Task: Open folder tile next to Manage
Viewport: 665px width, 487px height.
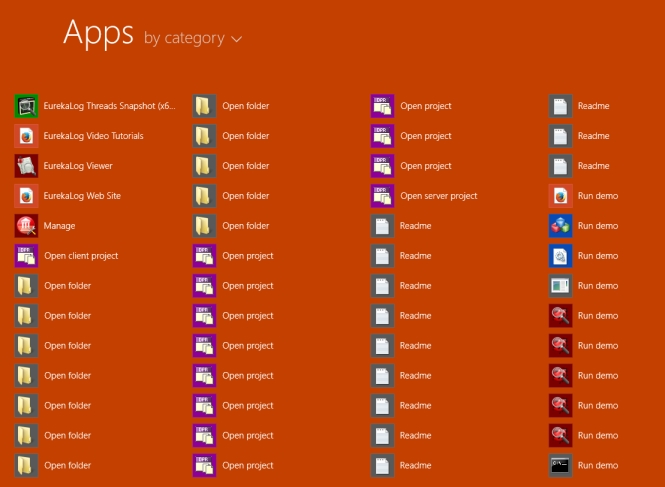Action: [x=231, y=226]
